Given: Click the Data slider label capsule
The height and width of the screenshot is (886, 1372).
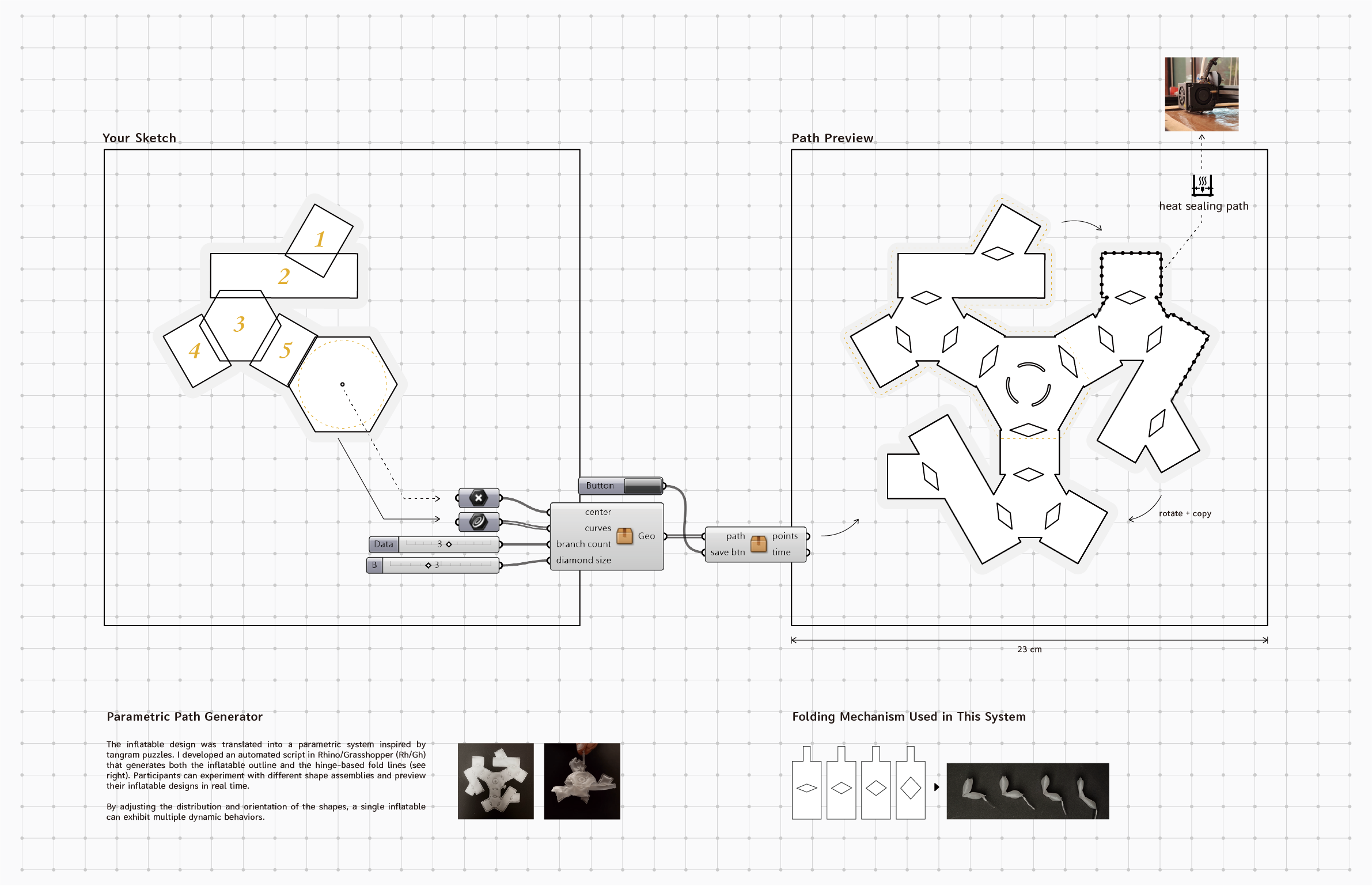Looking at the screenshot, I should click(x=383, y=544).
